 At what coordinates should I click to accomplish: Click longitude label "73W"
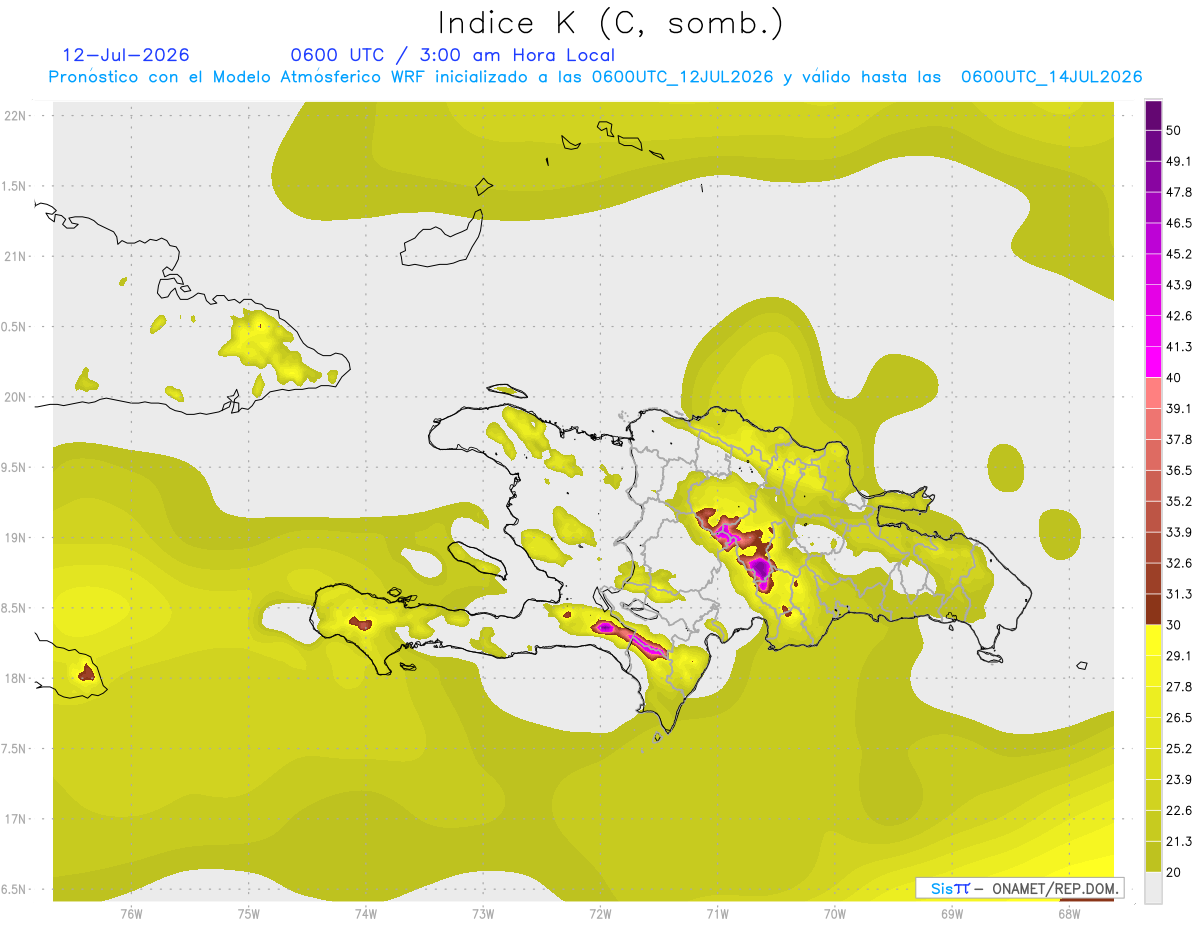click(483, 913)
